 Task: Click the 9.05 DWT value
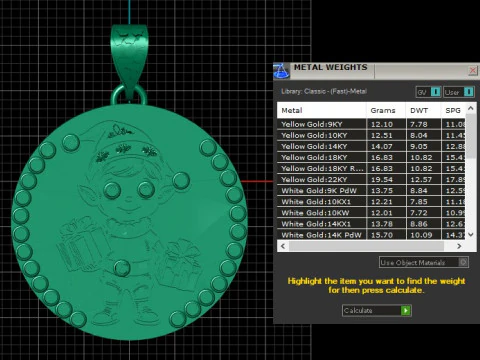[419, 146]
